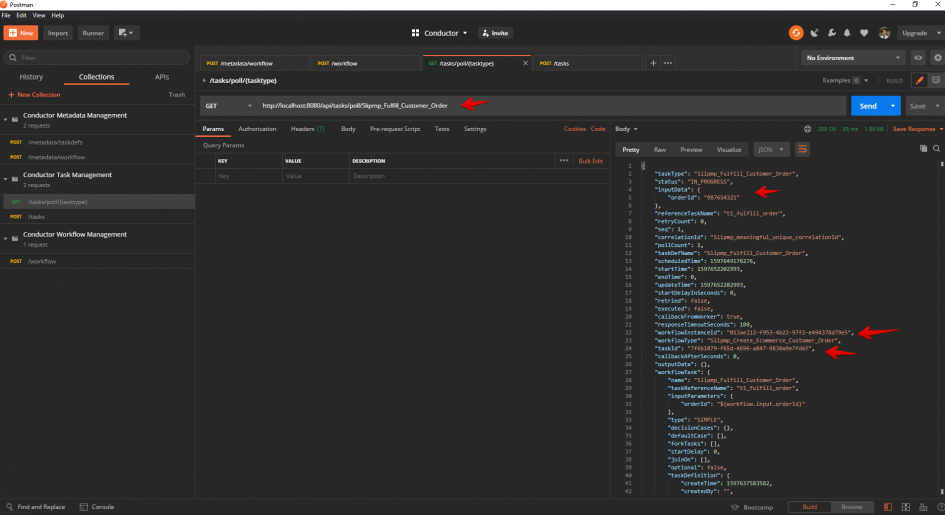Viewport: 945px width, 515px height.
Task: Click the orange sync icon in header
Action: (796, 33)
